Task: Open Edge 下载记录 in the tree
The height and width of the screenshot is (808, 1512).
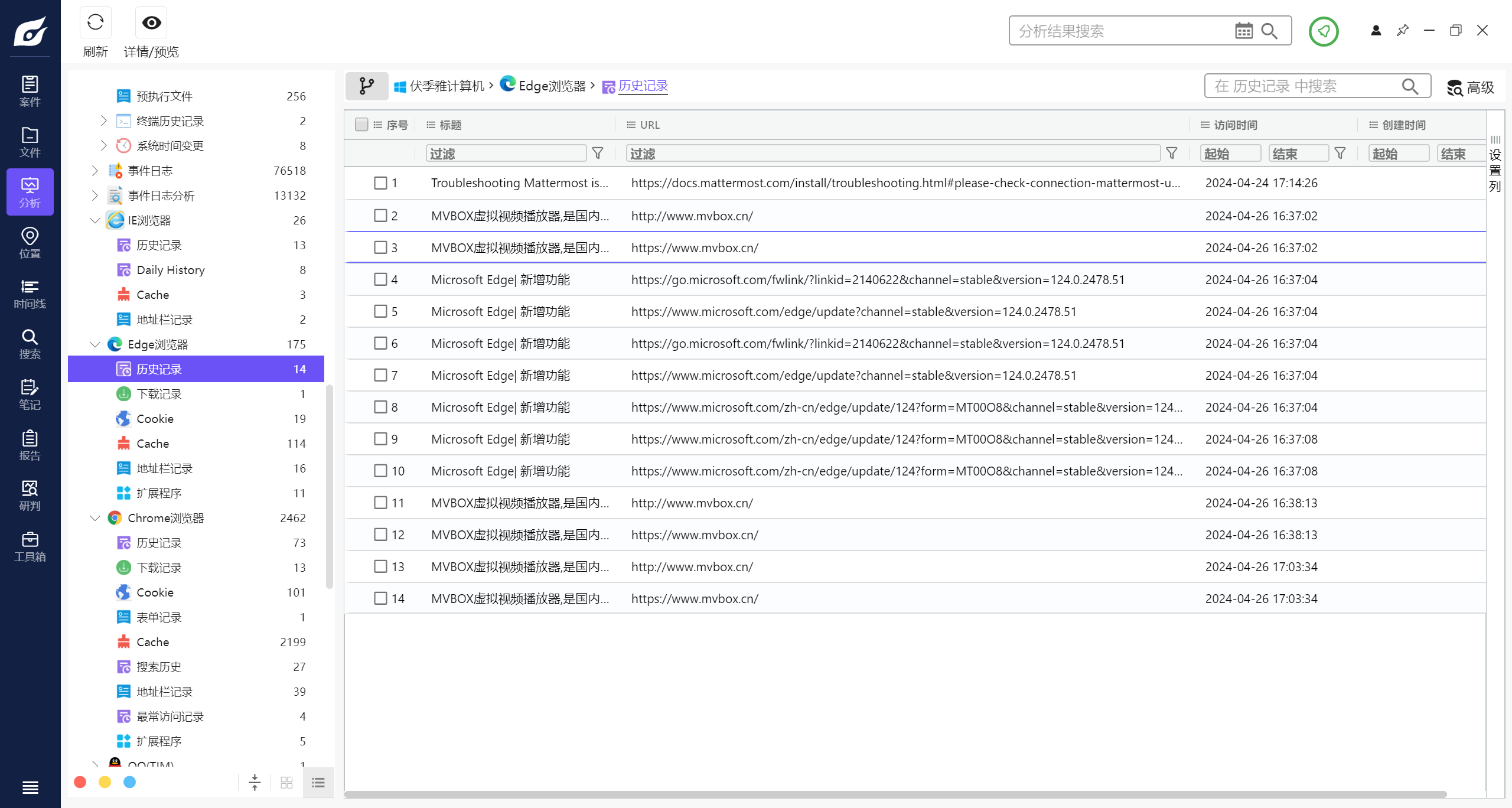Action: tap(159, 394)
